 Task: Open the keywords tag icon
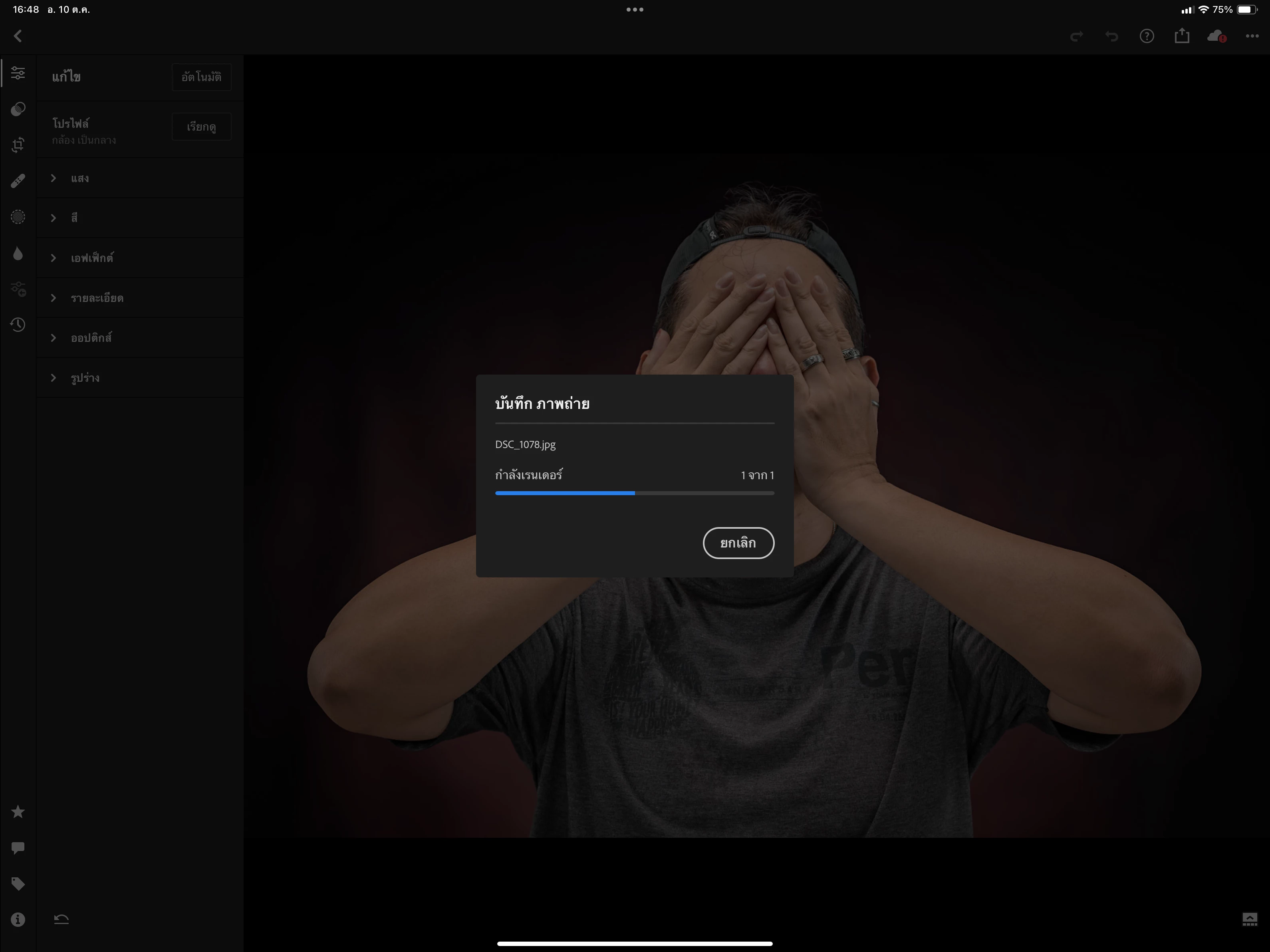click(x=18, y=883)
